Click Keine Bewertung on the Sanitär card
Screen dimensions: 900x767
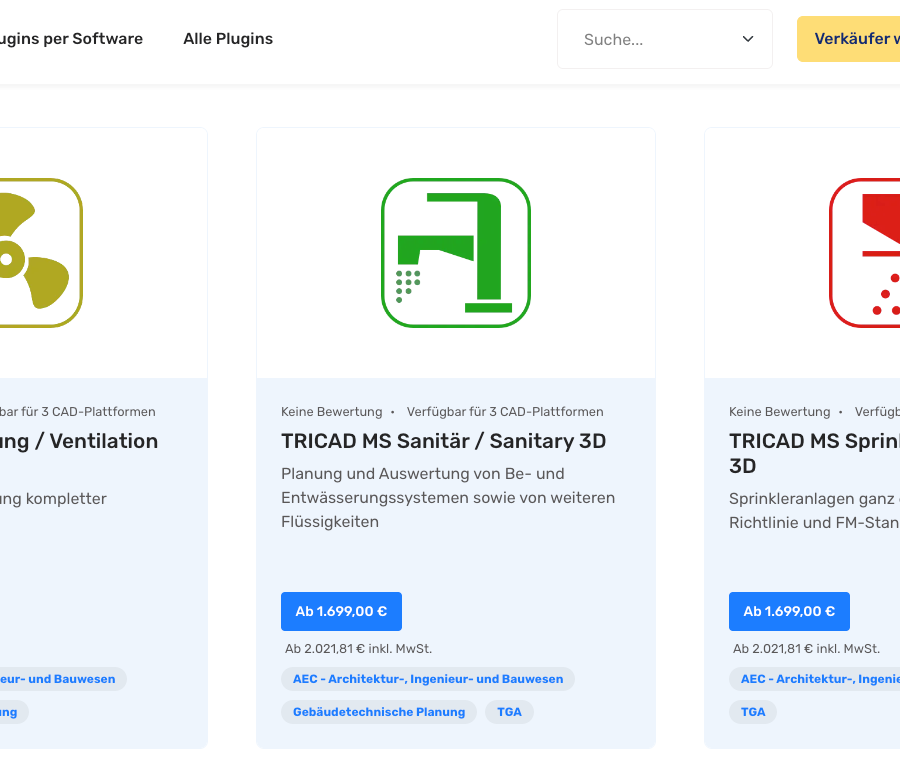(x=332, y=412)
